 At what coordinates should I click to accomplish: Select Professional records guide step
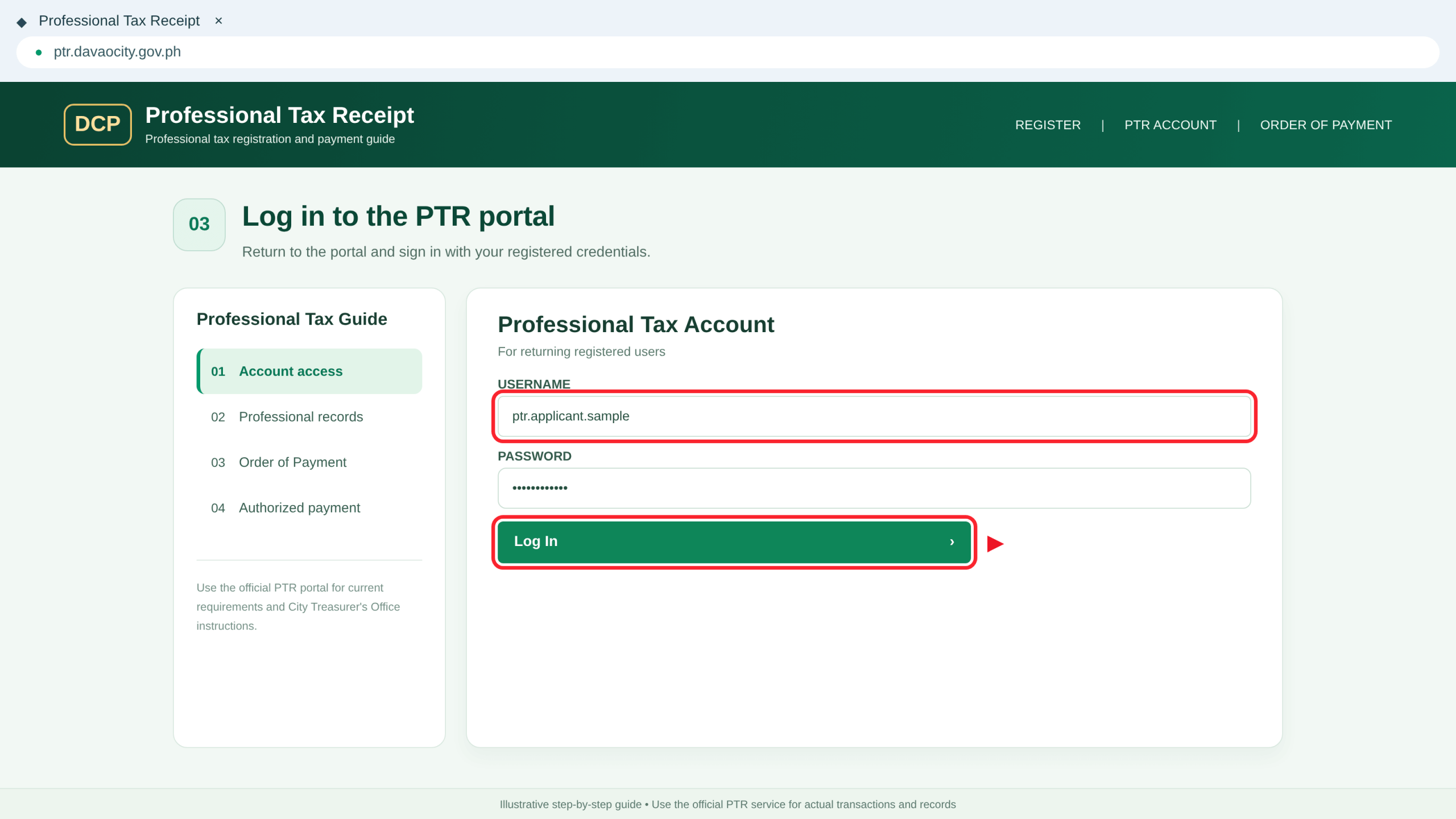pyautogui.click(x=309, y=417)
